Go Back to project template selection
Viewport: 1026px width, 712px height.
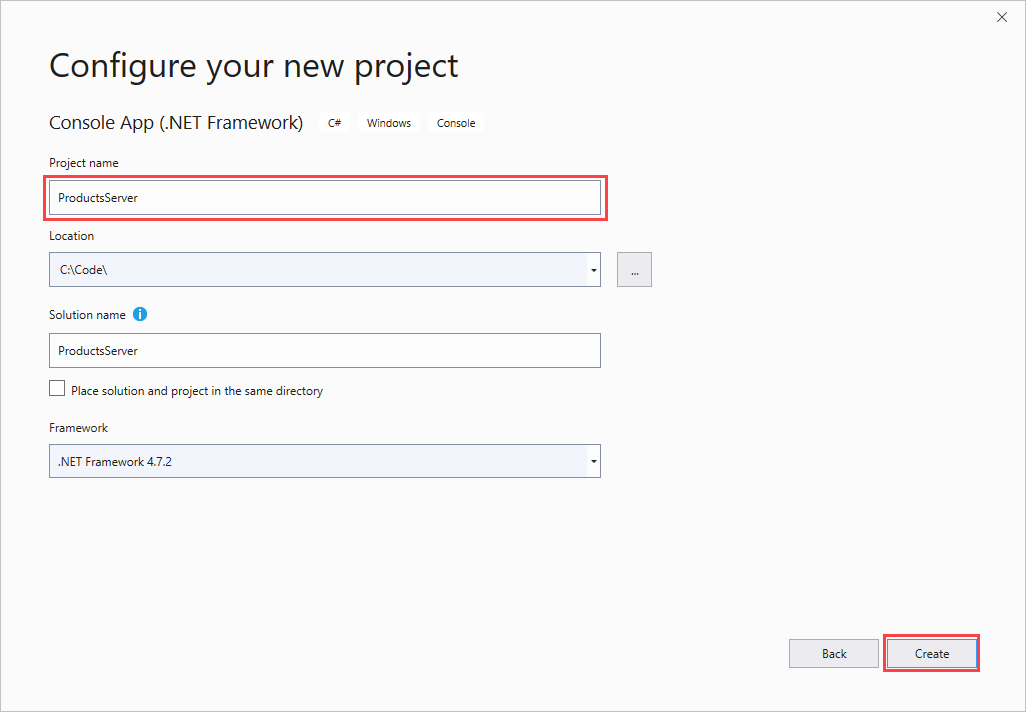click(x=833, y=653)
